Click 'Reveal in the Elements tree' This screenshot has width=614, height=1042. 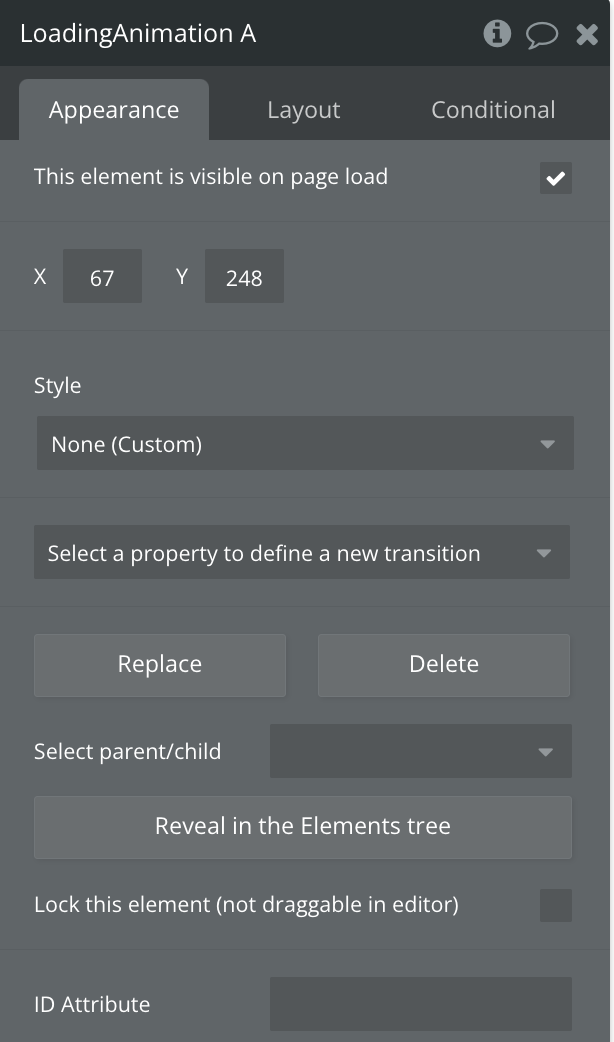point(302,826)
